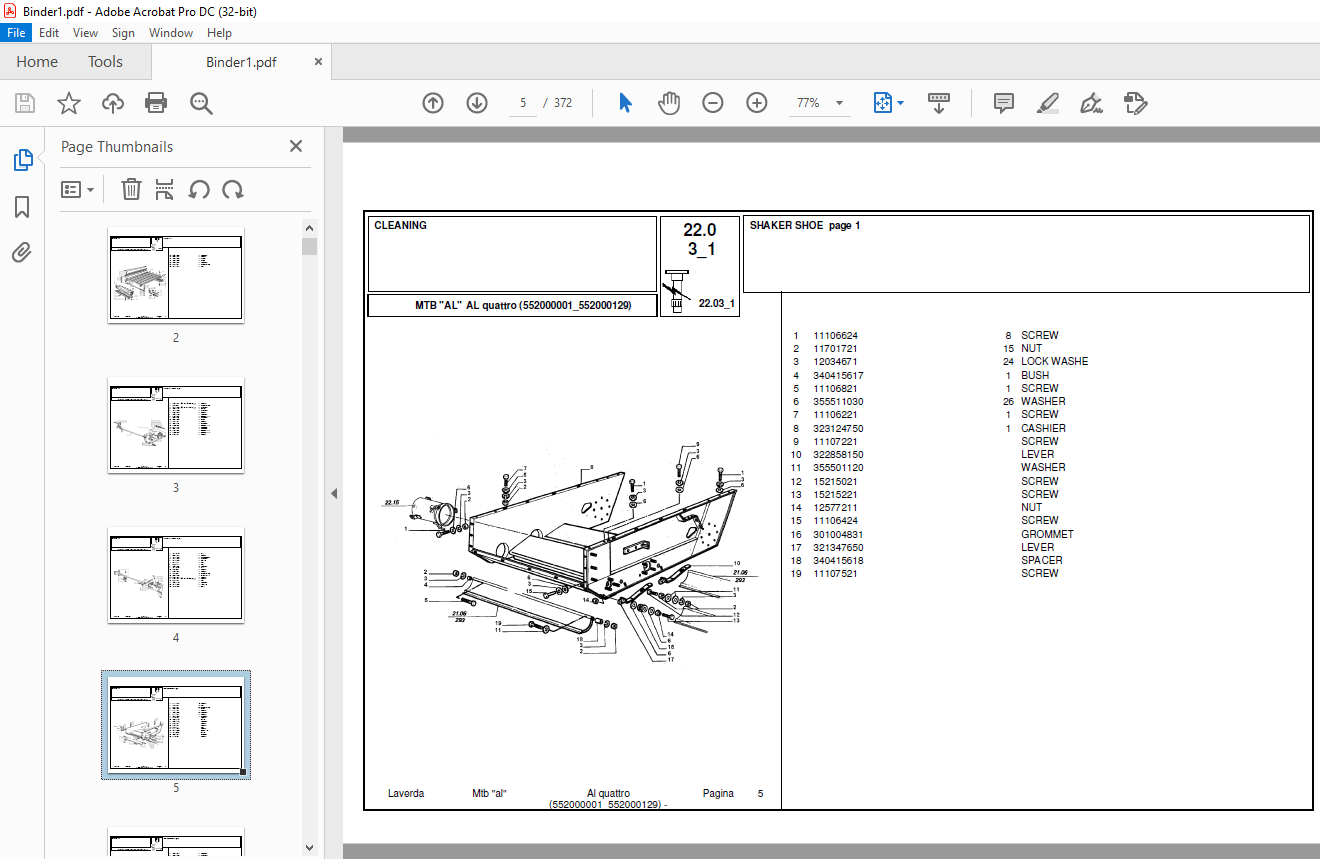Select page 3 thumbnail
The image size is (1320, 859).
[176, 427]
